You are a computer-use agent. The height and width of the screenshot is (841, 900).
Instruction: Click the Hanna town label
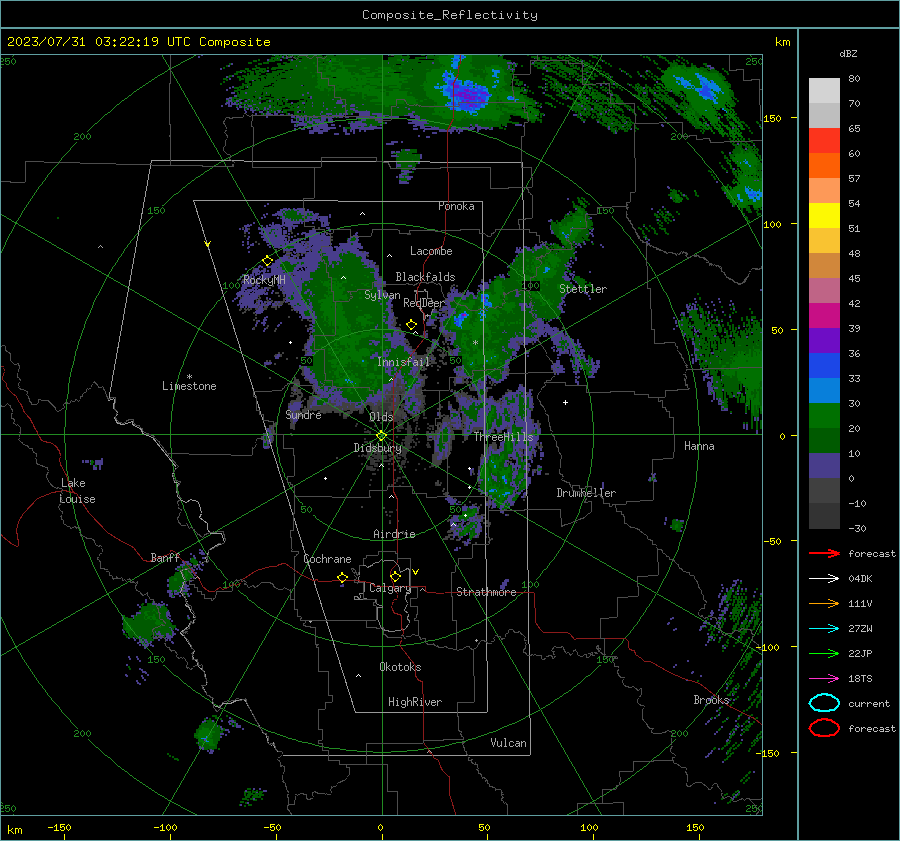(x=699, y=446)
